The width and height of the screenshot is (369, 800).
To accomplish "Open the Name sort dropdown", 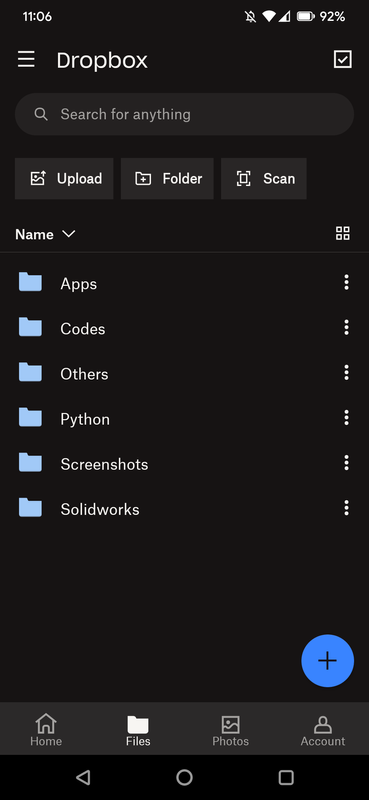I will tap(45, 234).
